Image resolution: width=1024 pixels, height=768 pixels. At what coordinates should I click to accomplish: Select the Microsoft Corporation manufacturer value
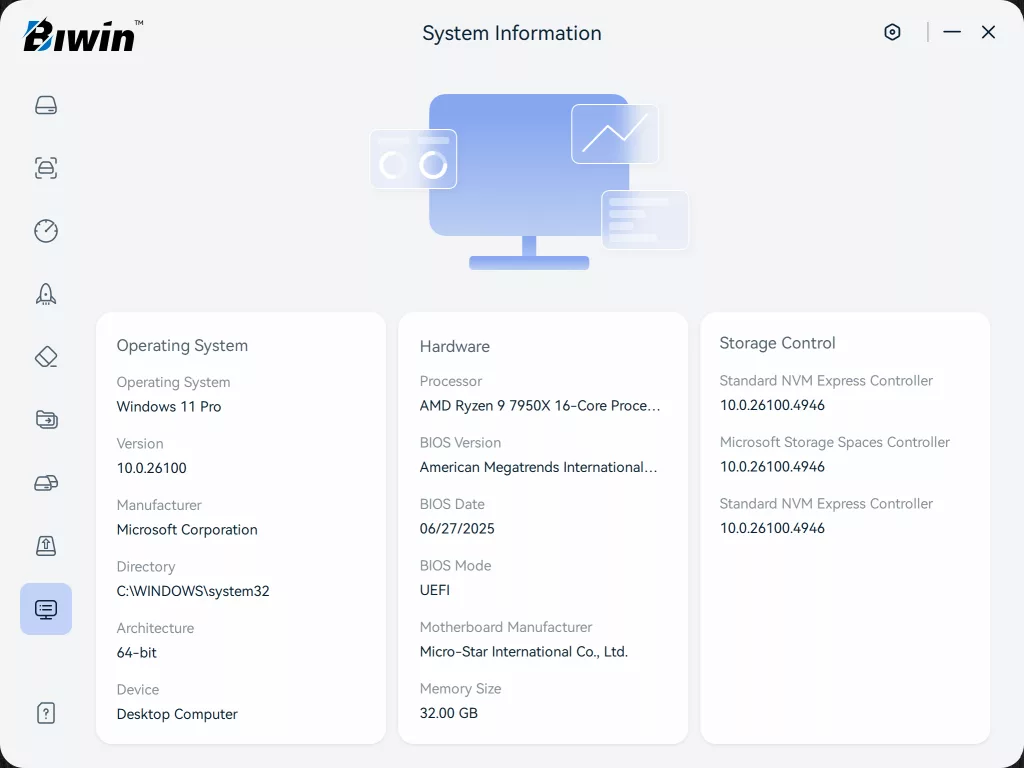pyautogui.click(x=187, y=530)
